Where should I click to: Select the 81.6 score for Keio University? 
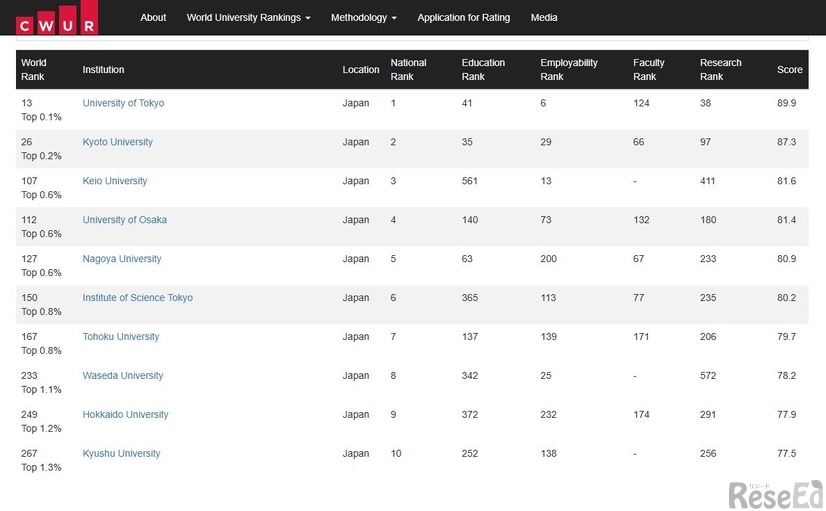coord(786,181)
